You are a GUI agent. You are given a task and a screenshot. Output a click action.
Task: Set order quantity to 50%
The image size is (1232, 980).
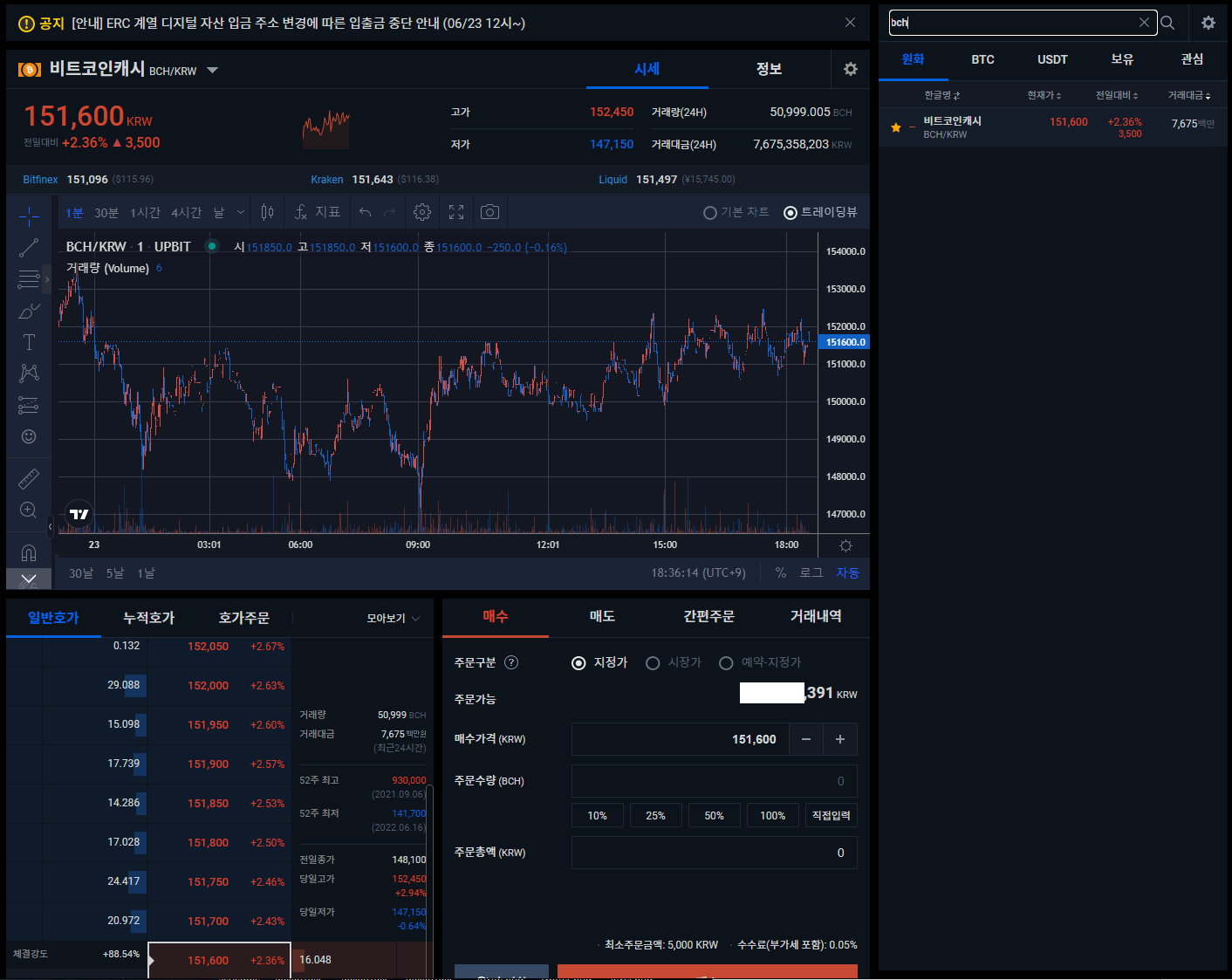714,815
